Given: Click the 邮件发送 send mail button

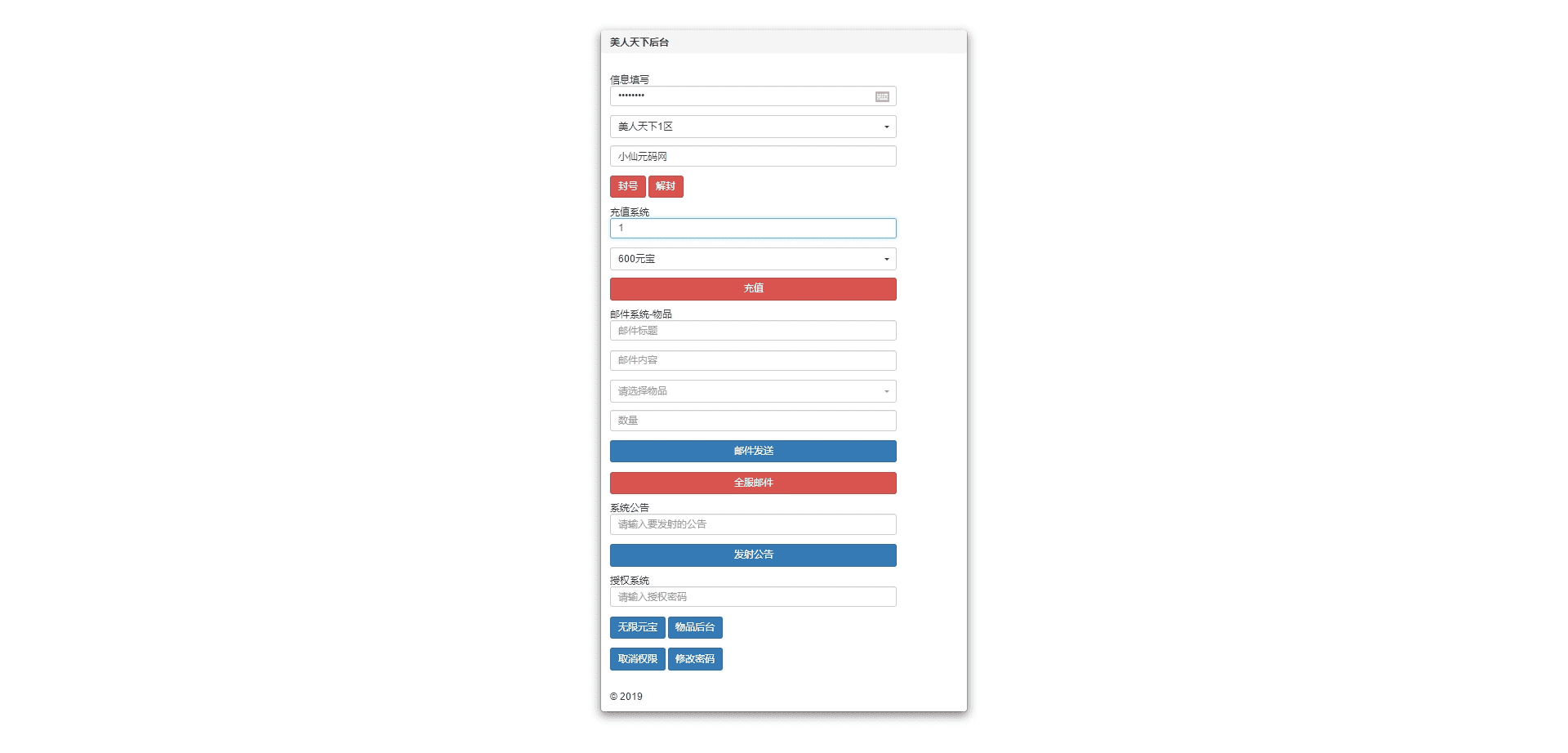Looking at the screenshot, I should click(x=752, y=451).
